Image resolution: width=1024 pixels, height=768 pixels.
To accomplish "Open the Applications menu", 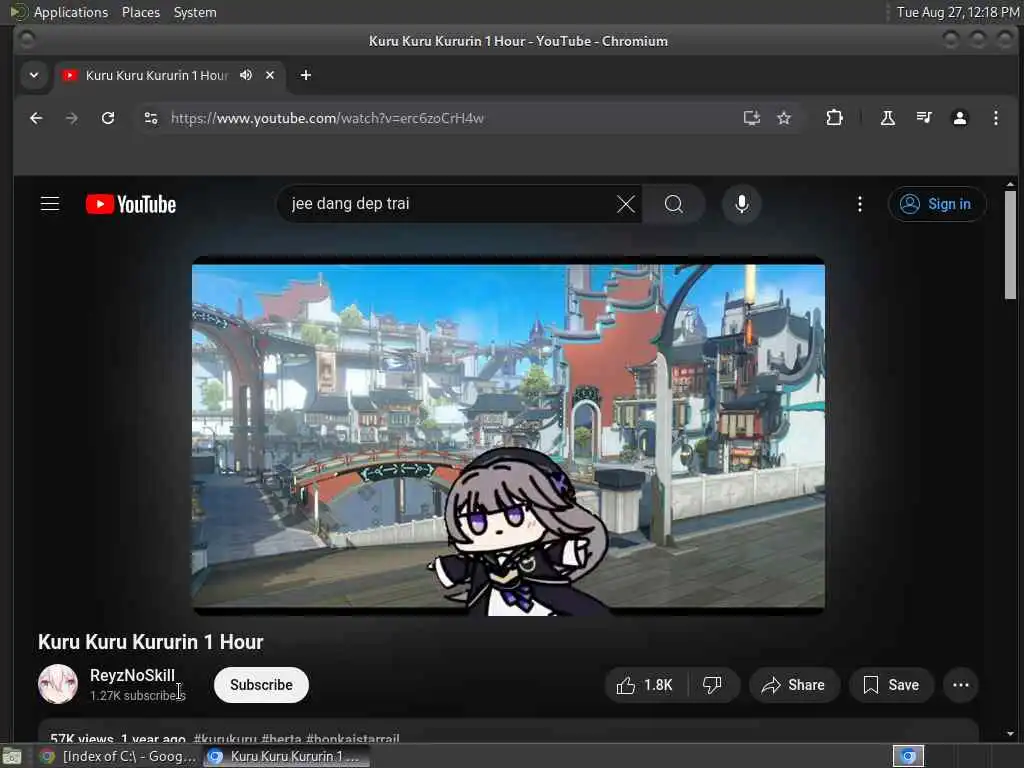I will 71,12.
